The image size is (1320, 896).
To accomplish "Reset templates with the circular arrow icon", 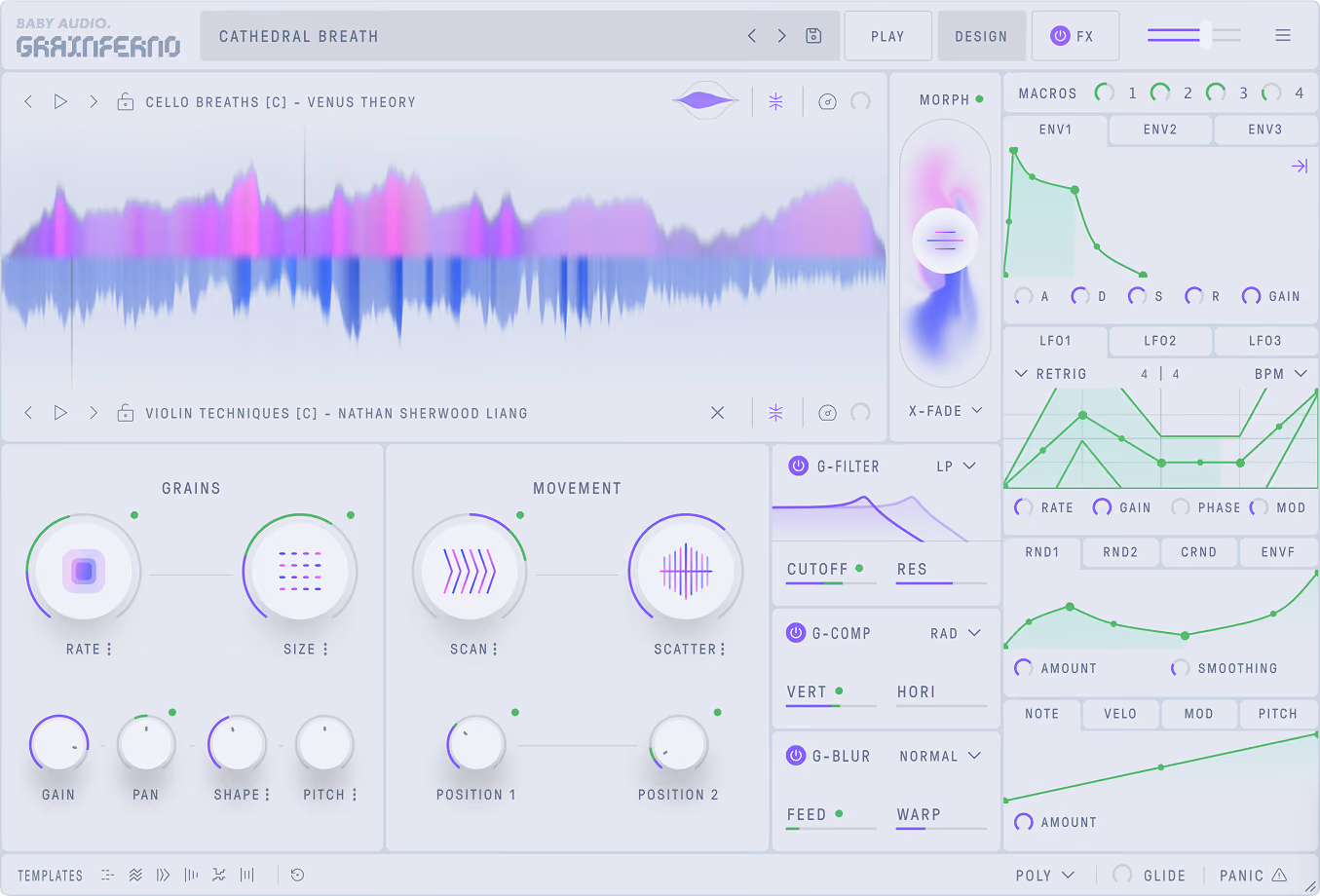I will coord(297,876).
